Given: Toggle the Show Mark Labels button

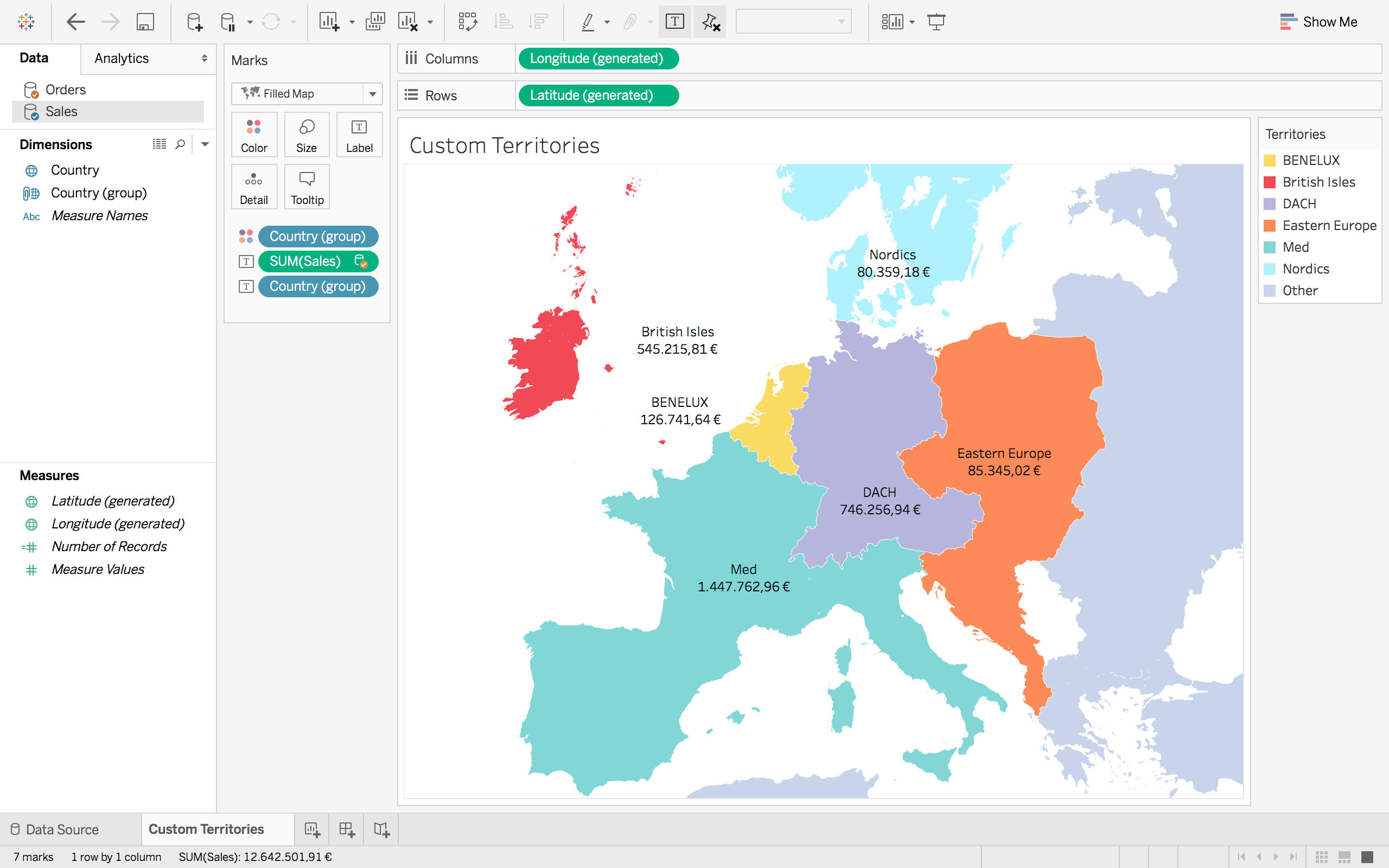Looking at the screenshot, I should (x=674, y=22).
